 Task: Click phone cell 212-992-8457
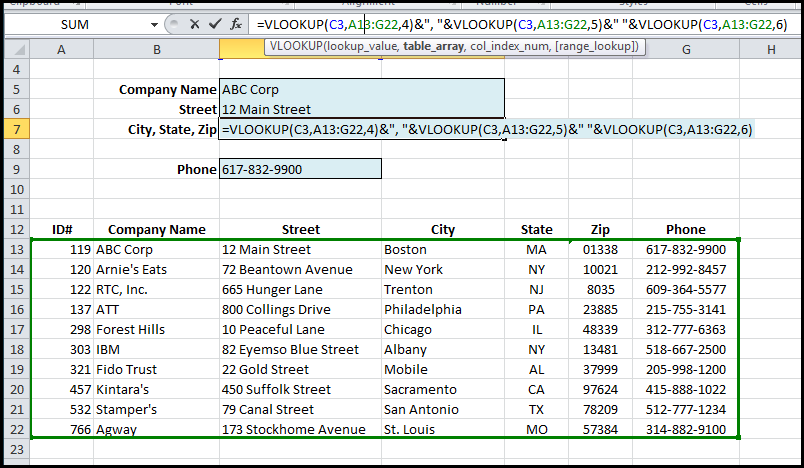click(686, 270)
